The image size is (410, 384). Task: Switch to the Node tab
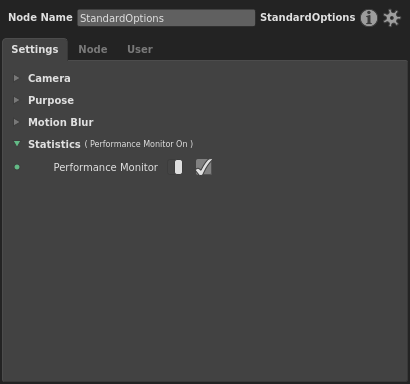click(93, 49)
